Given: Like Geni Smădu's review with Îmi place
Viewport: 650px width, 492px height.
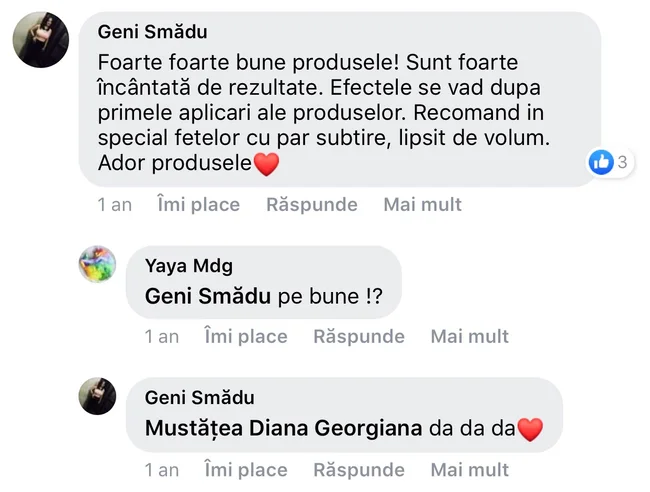Looking at the screenshot, I should pyautogui.click(x=198, y=205).
